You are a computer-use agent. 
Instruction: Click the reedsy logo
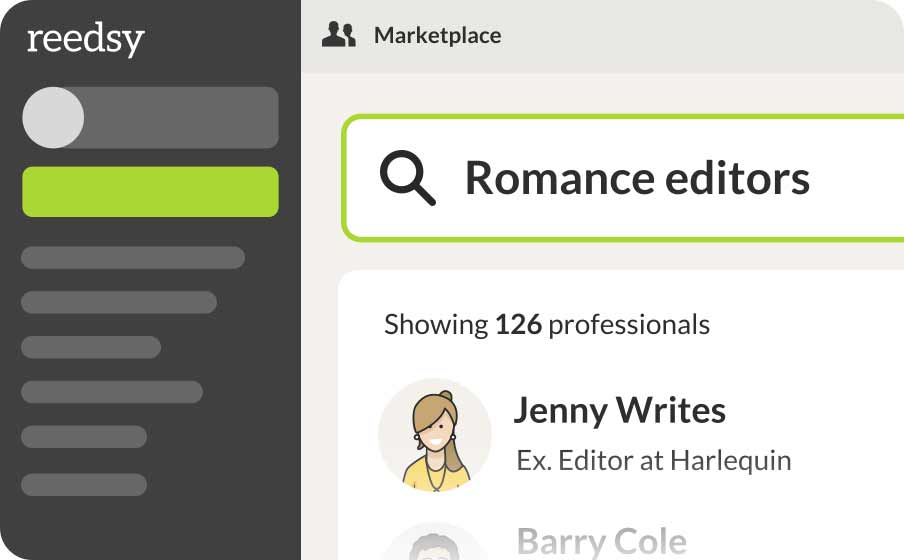(x=85, y=39)
